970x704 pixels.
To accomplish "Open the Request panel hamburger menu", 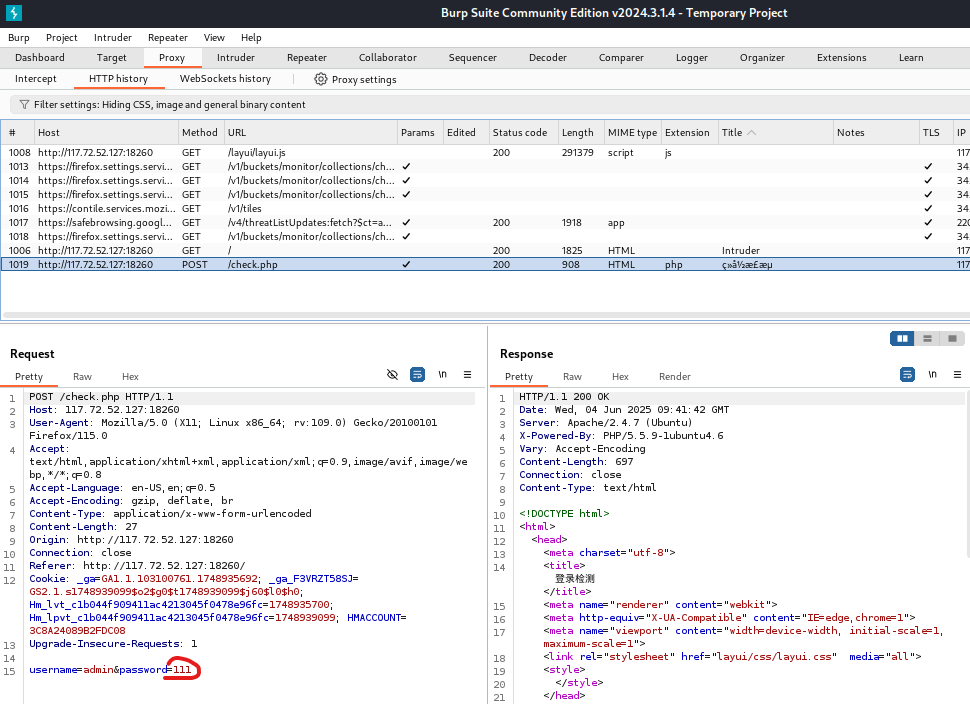I will pyautogui.click(x=467, y=374).
